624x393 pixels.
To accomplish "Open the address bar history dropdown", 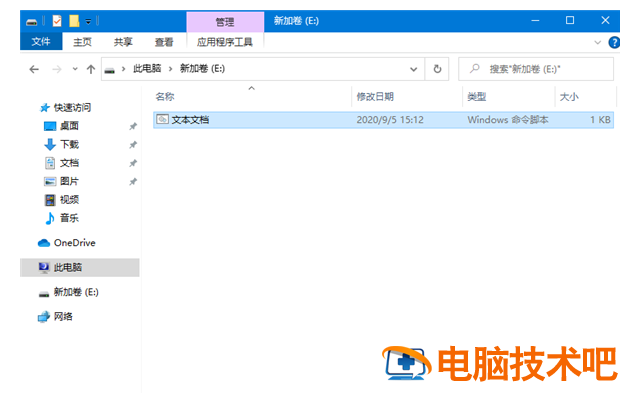I will pyautogui.click(x=413, y=69).
